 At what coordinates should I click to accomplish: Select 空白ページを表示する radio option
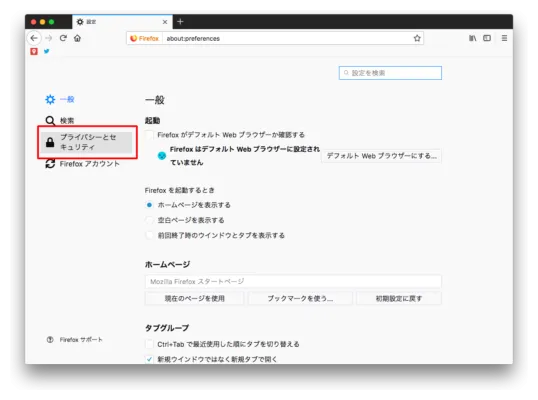click(x=149, y=220)
